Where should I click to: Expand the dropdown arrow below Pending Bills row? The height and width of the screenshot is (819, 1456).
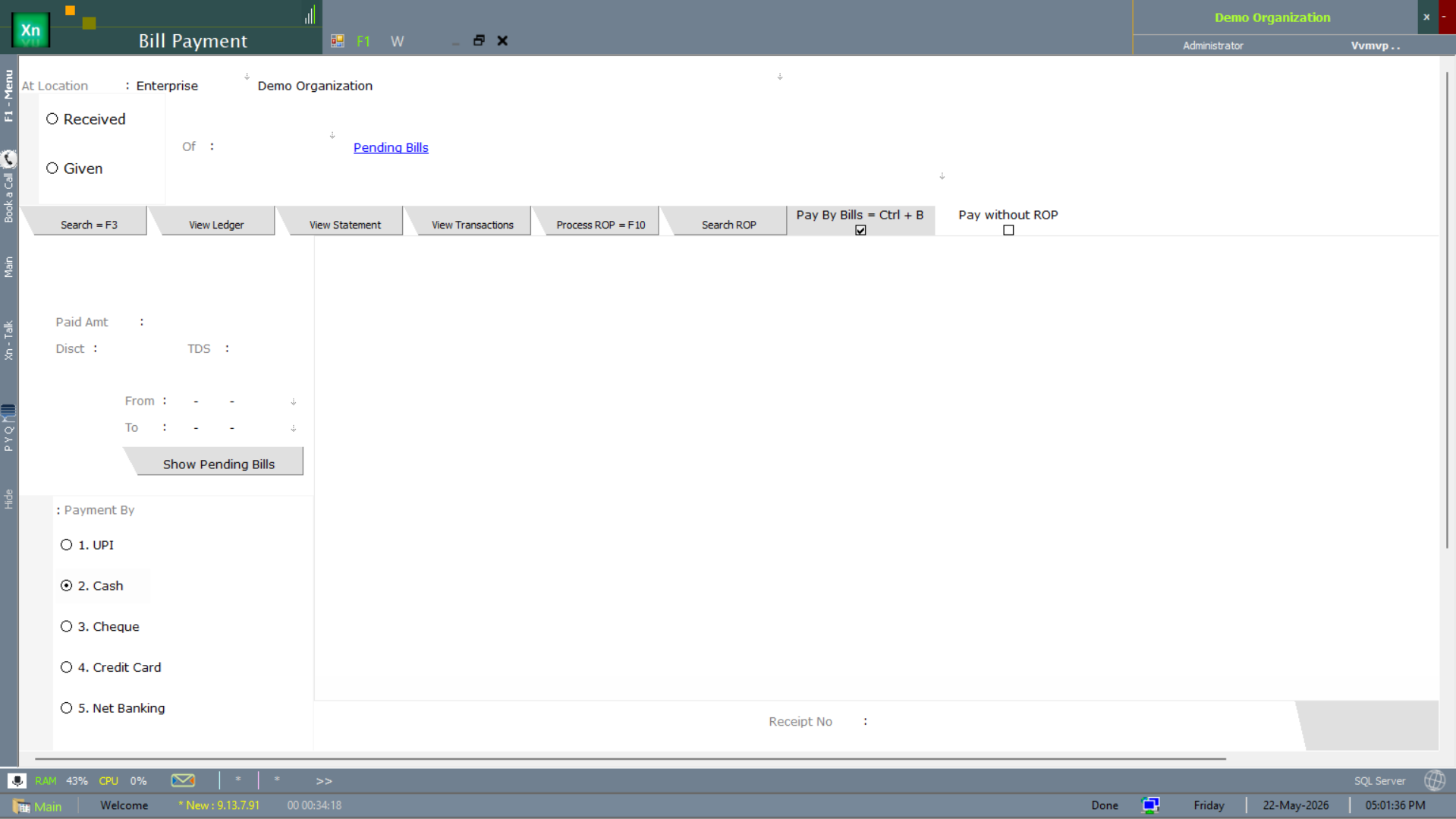click(x=942, y=176)
